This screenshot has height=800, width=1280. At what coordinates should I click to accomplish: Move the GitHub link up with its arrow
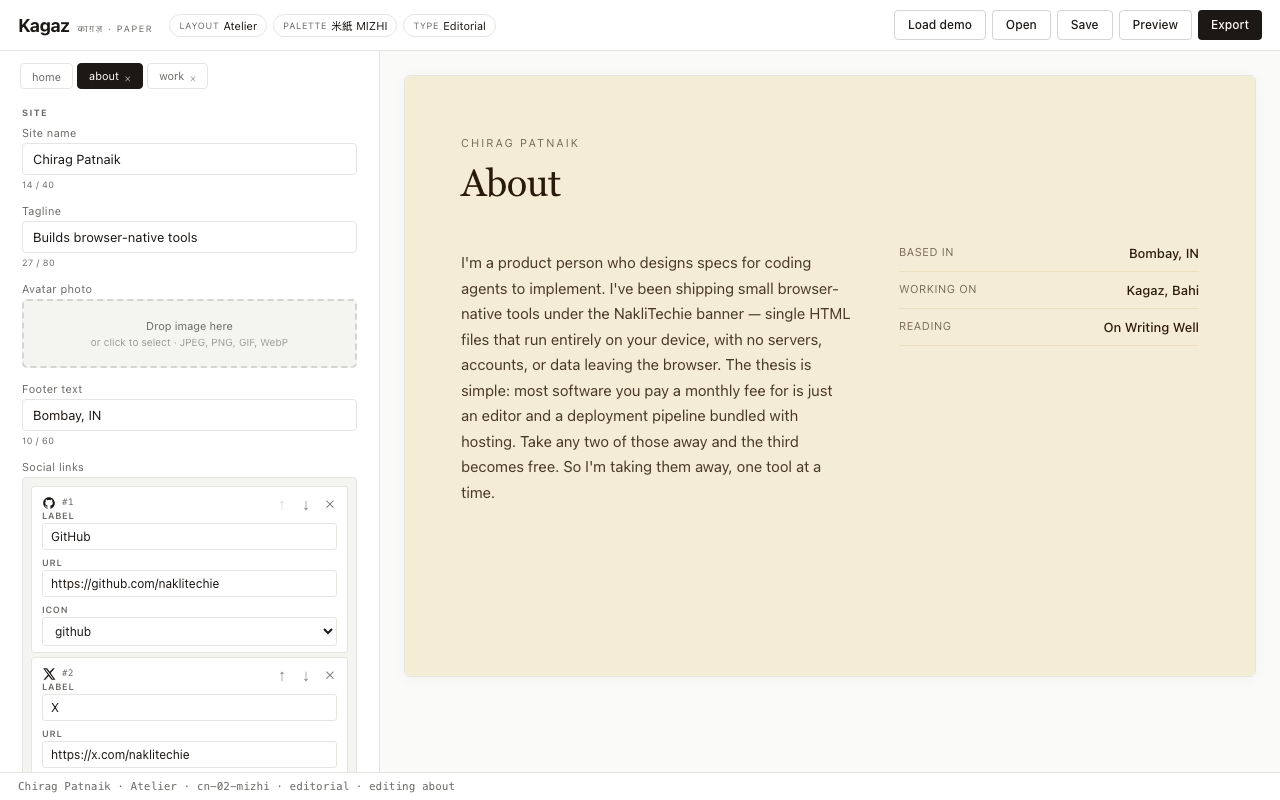(x=282, y=505)
